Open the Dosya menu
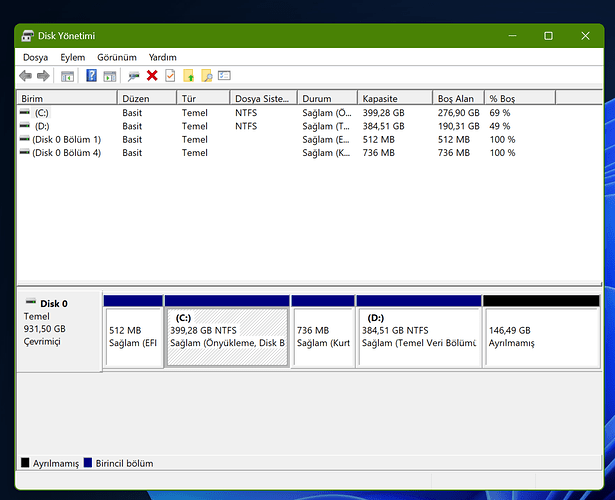 (x=35, y=58)
